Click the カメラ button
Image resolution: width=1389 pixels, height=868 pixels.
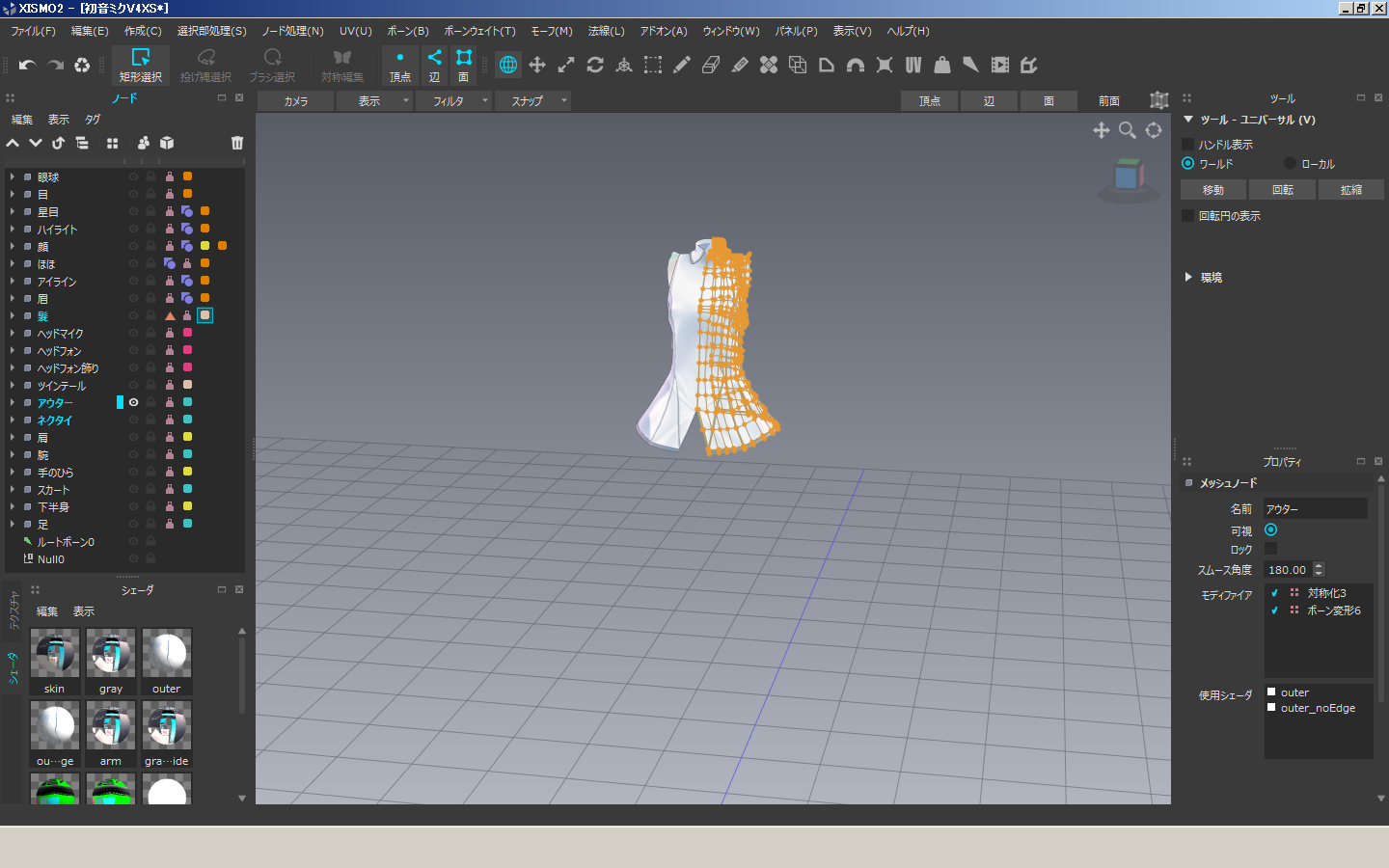296,100
